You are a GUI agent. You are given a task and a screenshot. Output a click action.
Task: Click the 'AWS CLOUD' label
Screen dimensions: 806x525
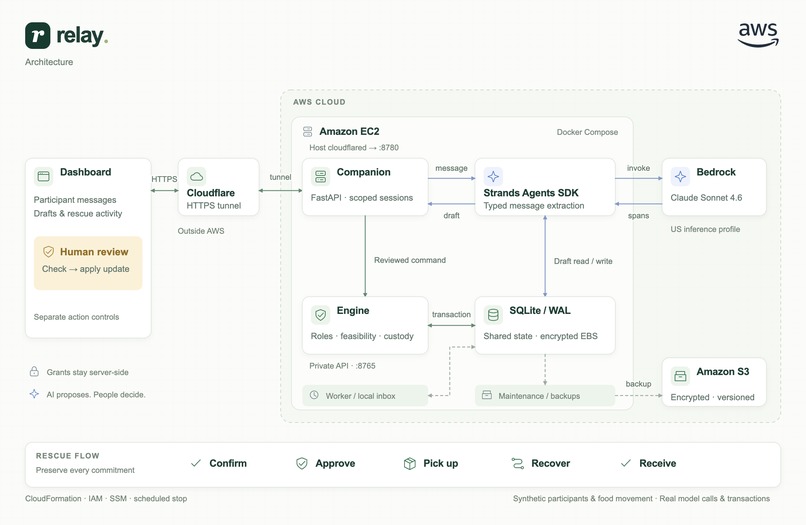(x=319, y=102)
